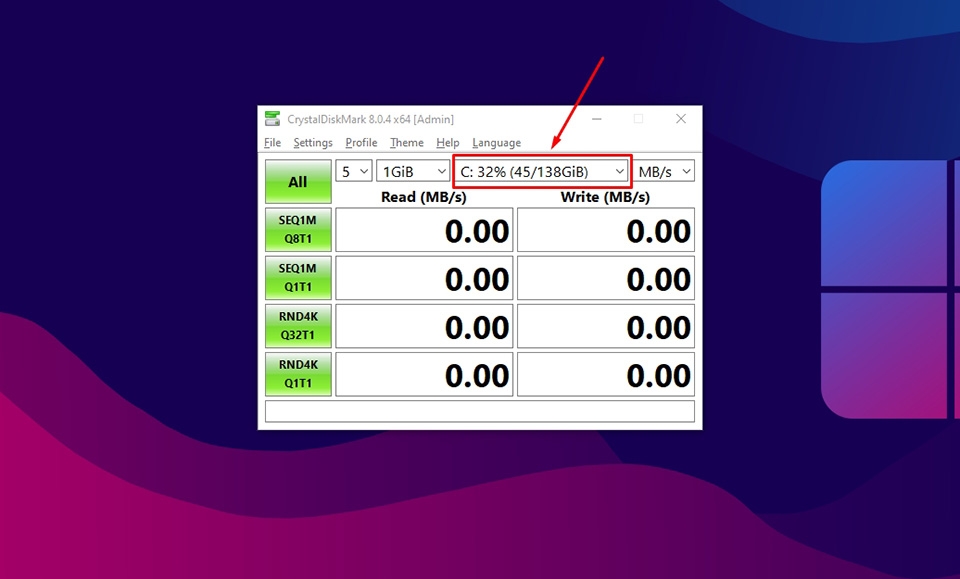Open the Language menu

496,142
